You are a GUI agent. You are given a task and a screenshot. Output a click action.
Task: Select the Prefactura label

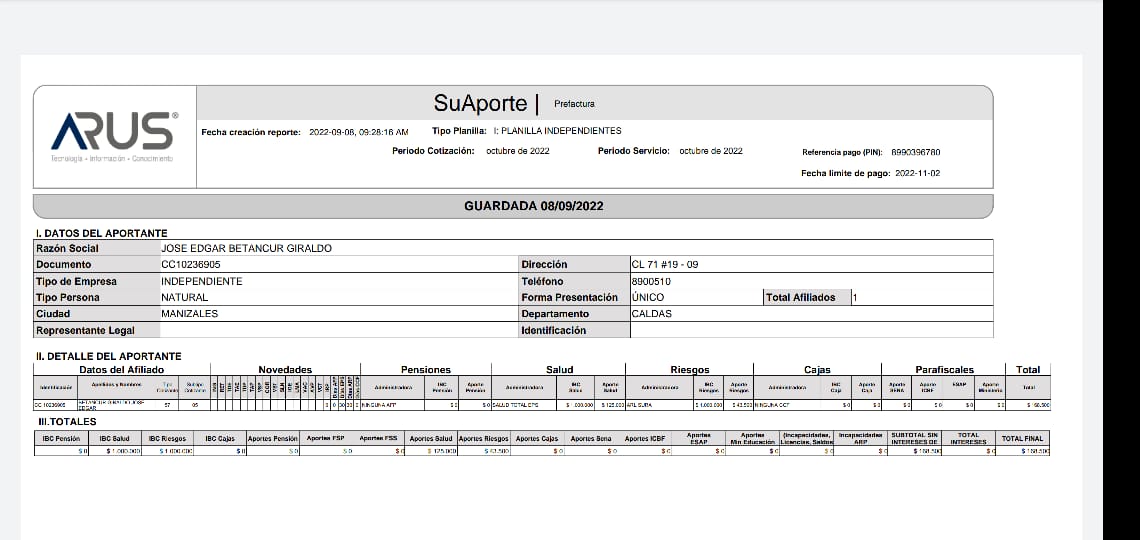pyautogui.click(x=574, y=104)
